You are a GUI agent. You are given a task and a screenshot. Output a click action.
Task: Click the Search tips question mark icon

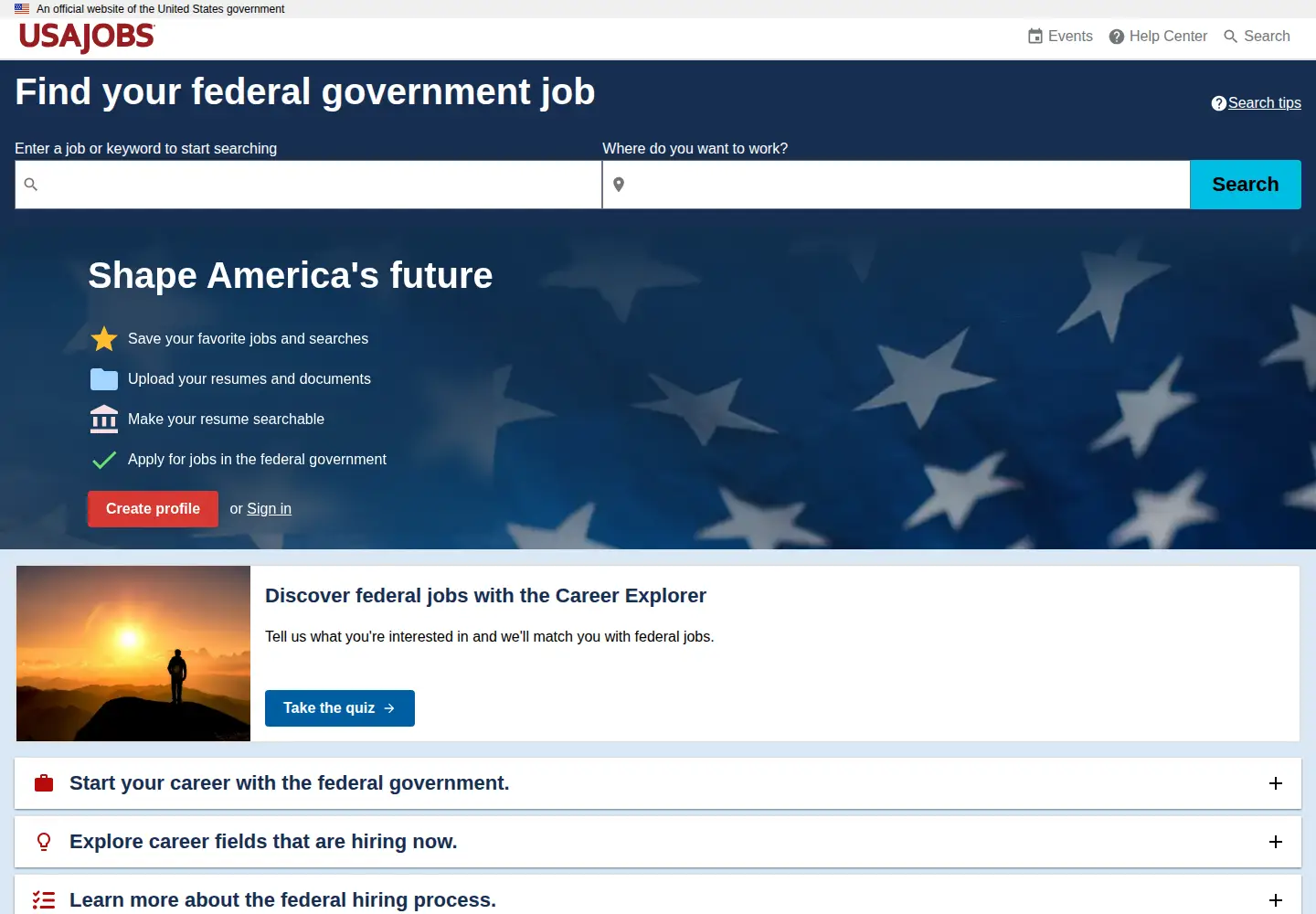pyautogui.click(x=1218, y=103)
